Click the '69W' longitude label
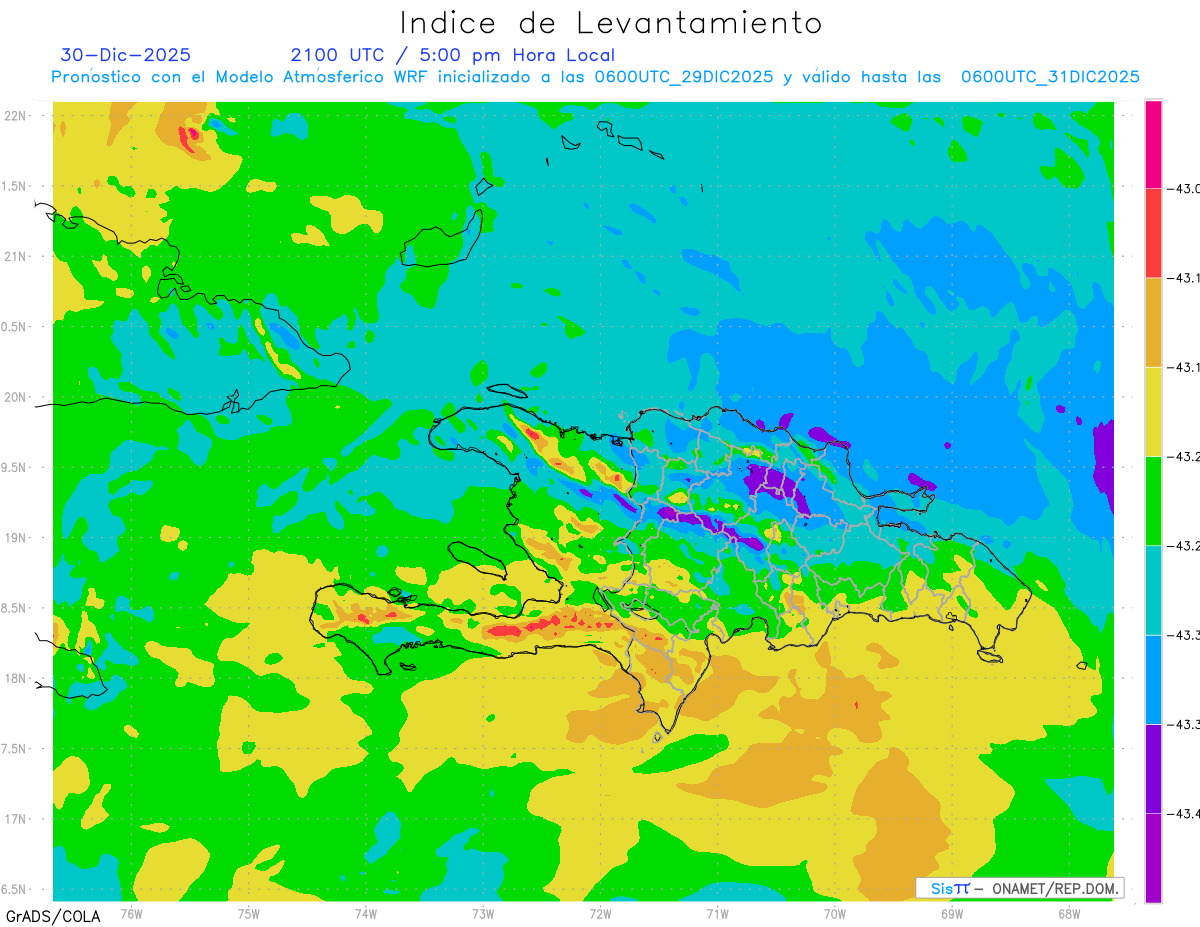 click(x=951, y=912)
